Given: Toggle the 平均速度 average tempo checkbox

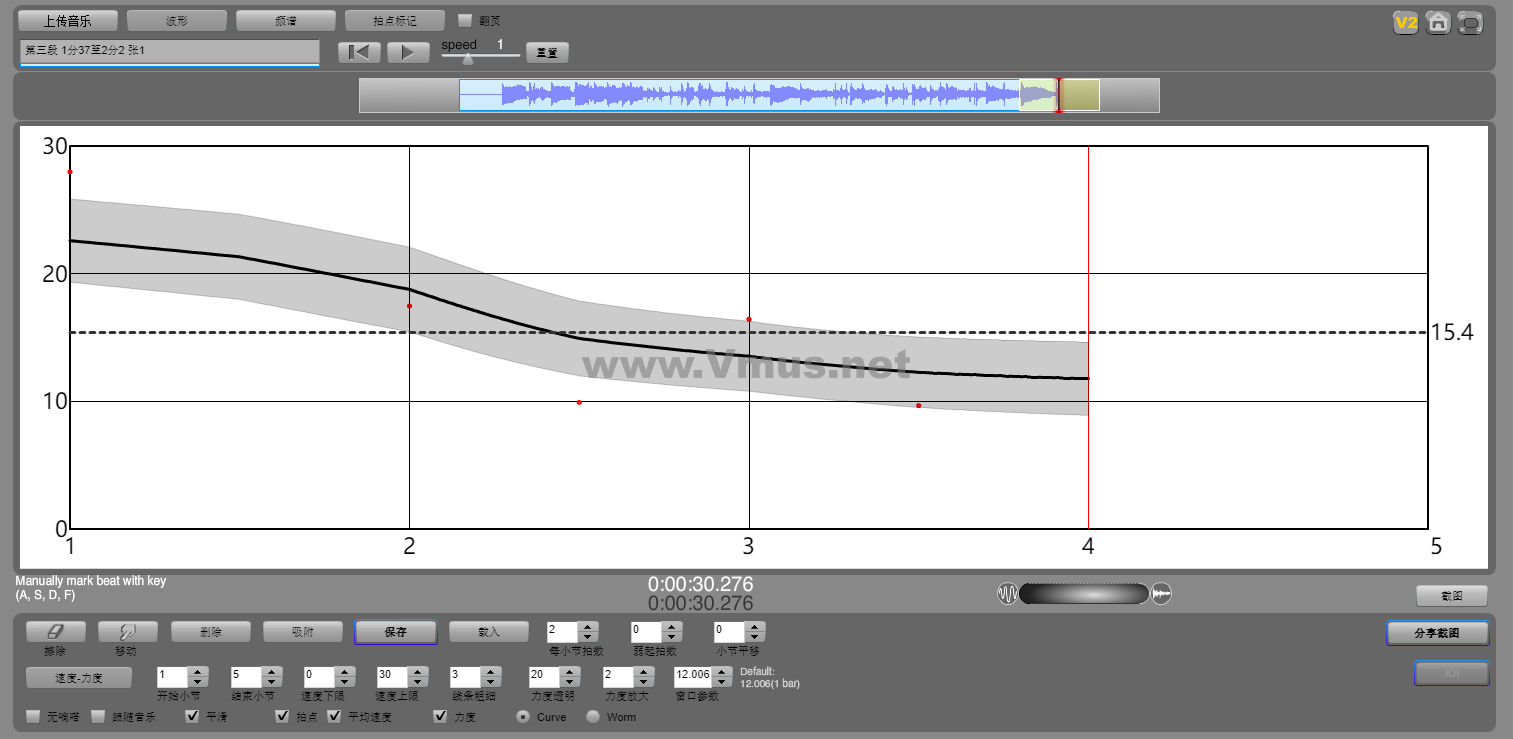Looking at the screenshot, I should pos(334,716).
